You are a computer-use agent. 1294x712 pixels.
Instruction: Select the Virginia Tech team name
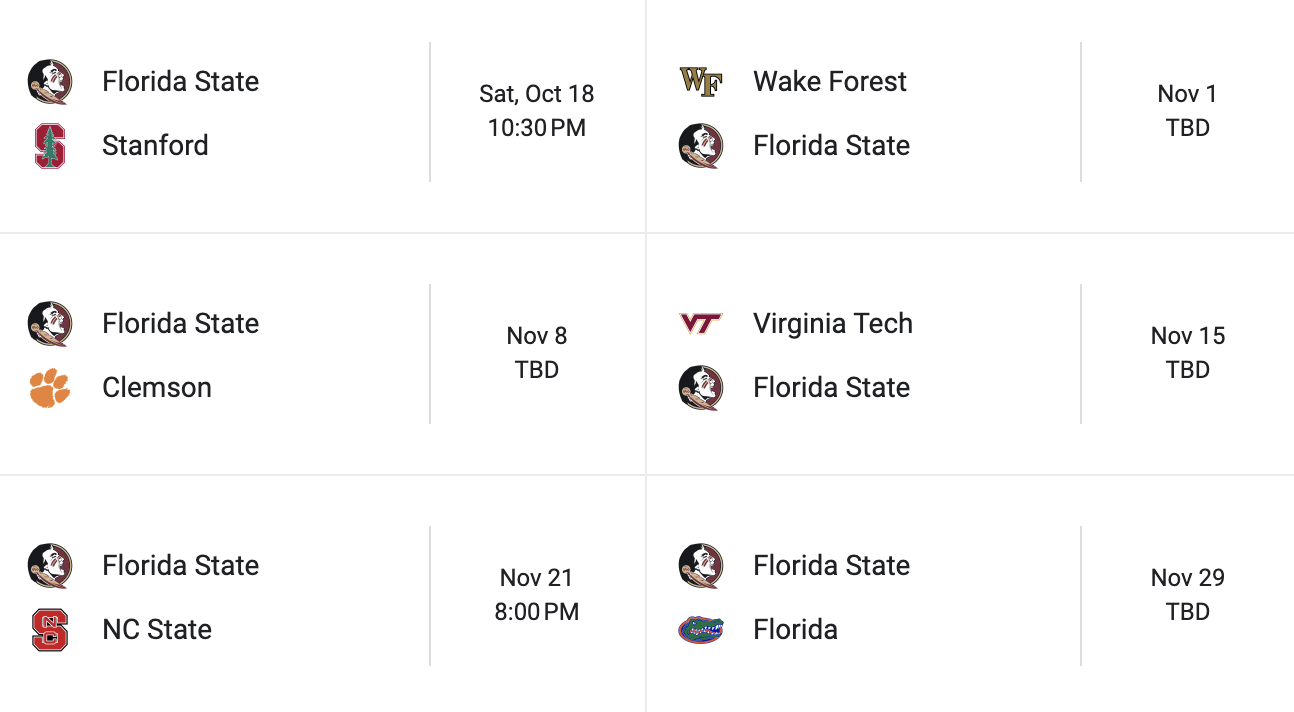click(832, 324)
